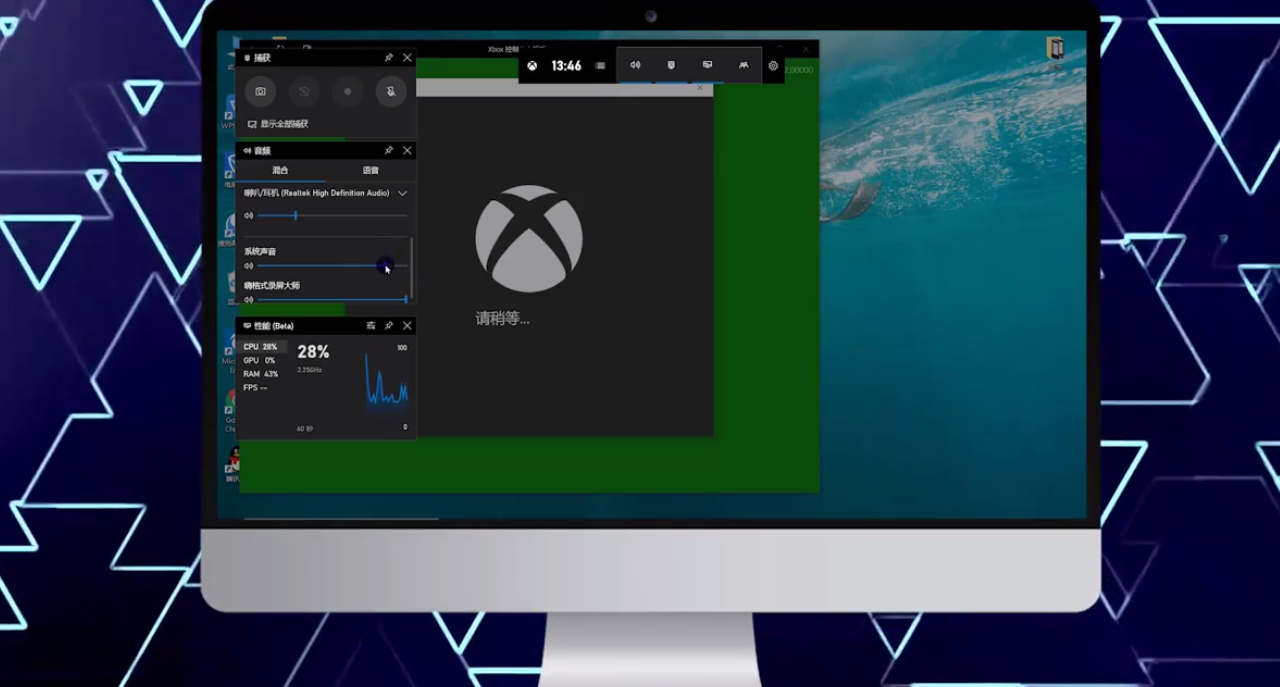Switch to the 混合 mix tab
This screenshot has width=1280, height=687.
280,170
